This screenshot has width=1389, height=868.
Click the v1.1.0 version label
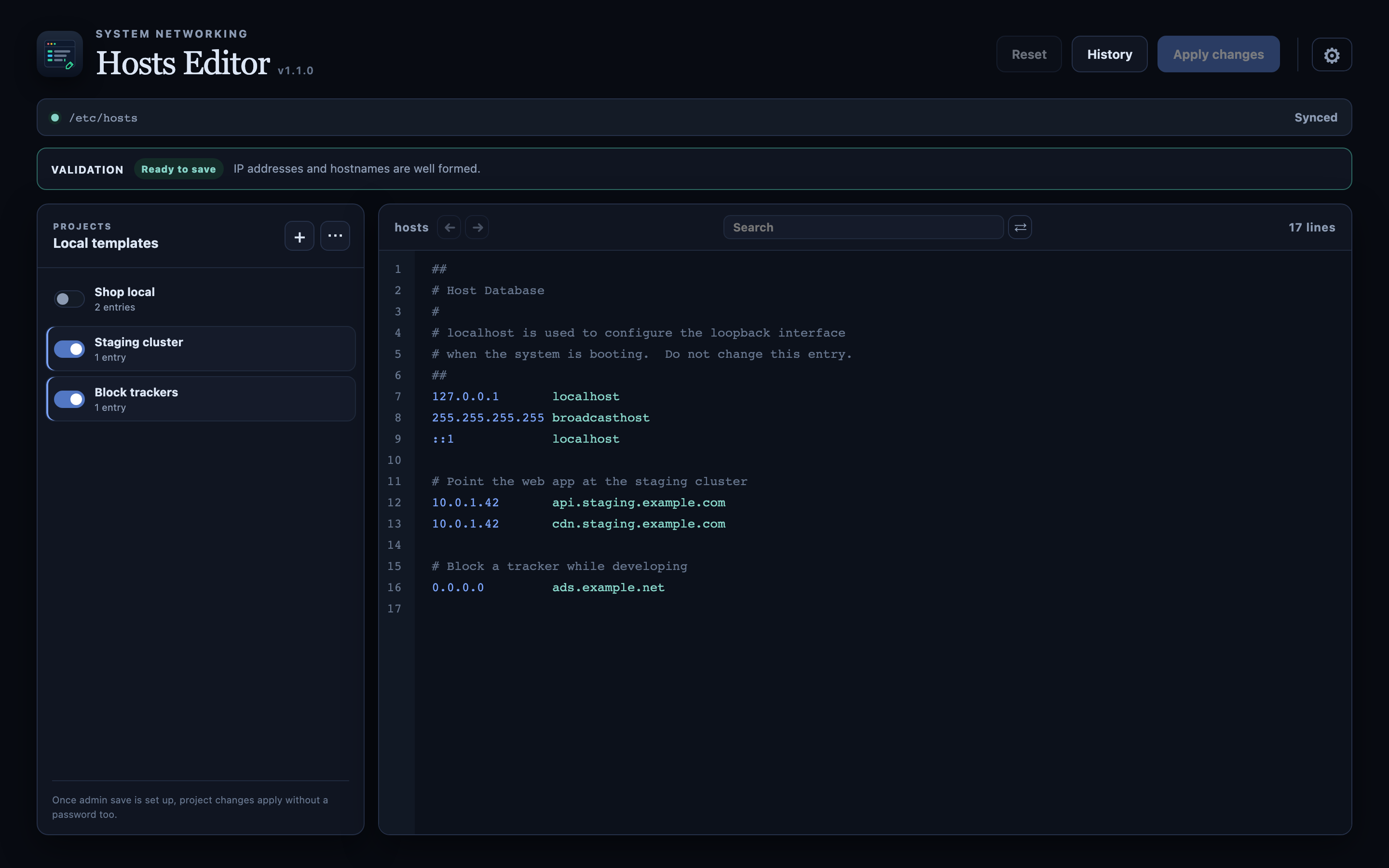click(x=296, y=70)
